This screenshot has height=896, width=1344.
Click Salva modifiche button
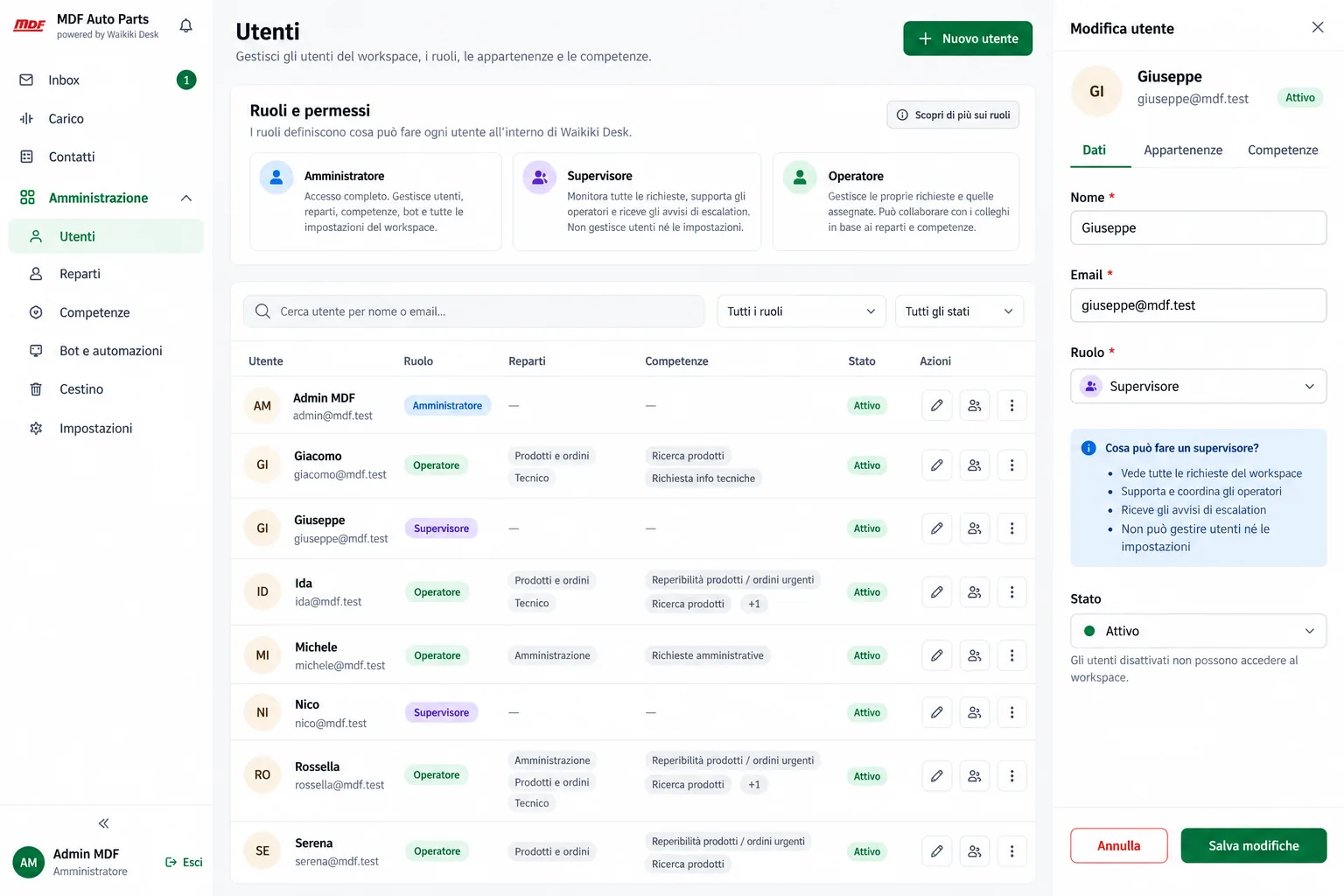coord(1254,846)
